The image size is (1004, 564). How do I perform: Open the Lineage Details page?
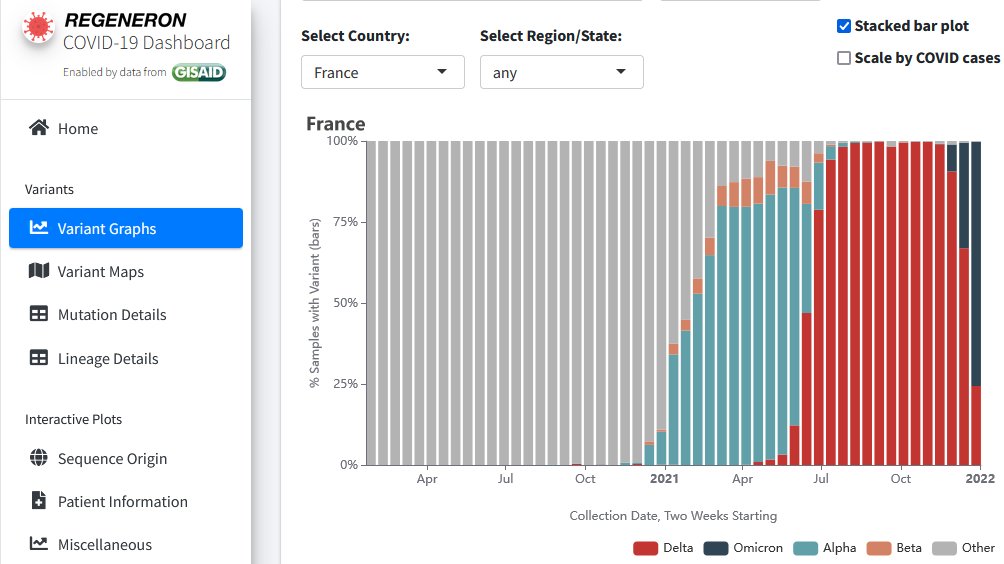pos(108,358)
